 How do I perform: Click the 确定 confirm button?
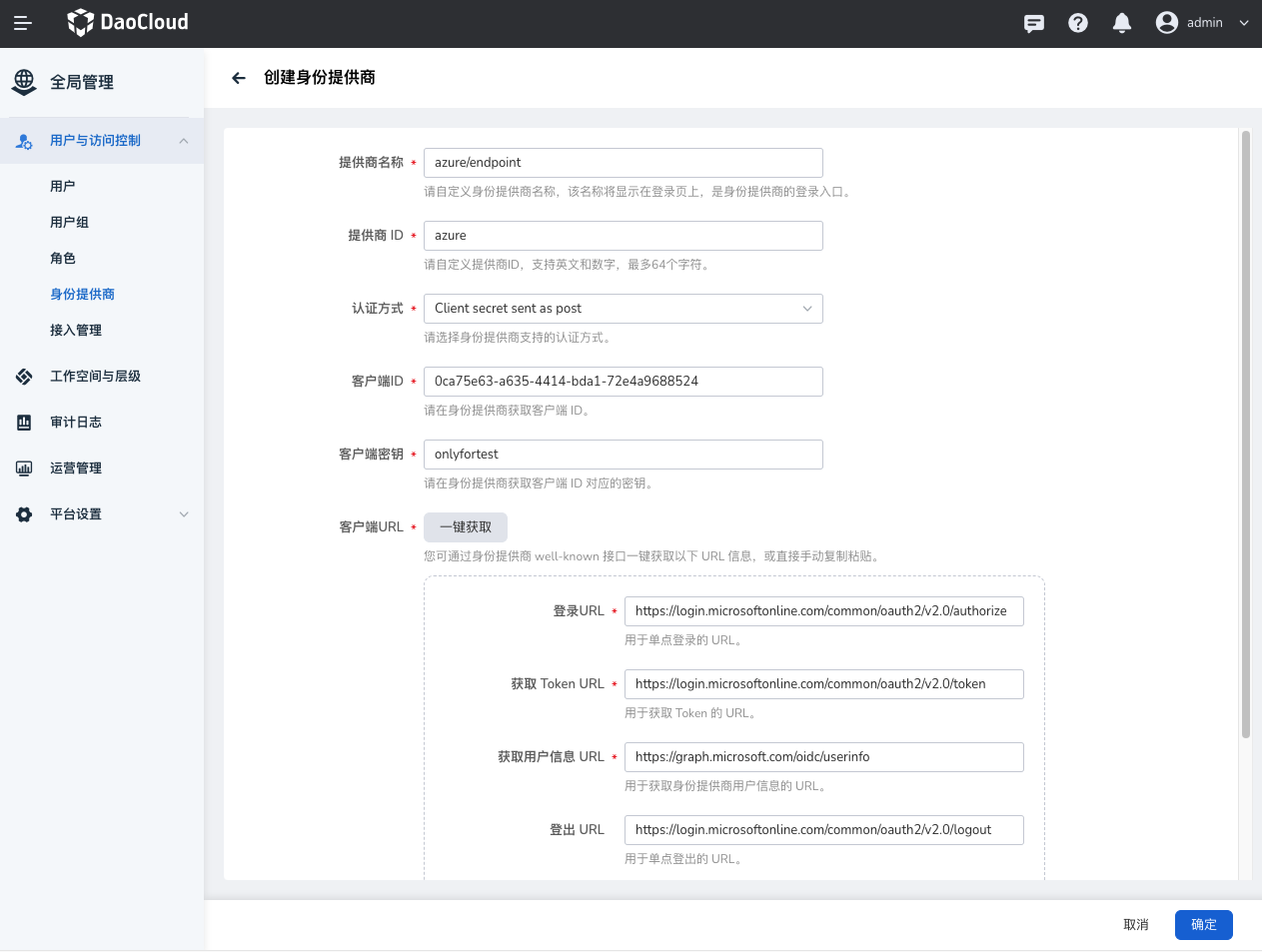tap(1203, 925)
